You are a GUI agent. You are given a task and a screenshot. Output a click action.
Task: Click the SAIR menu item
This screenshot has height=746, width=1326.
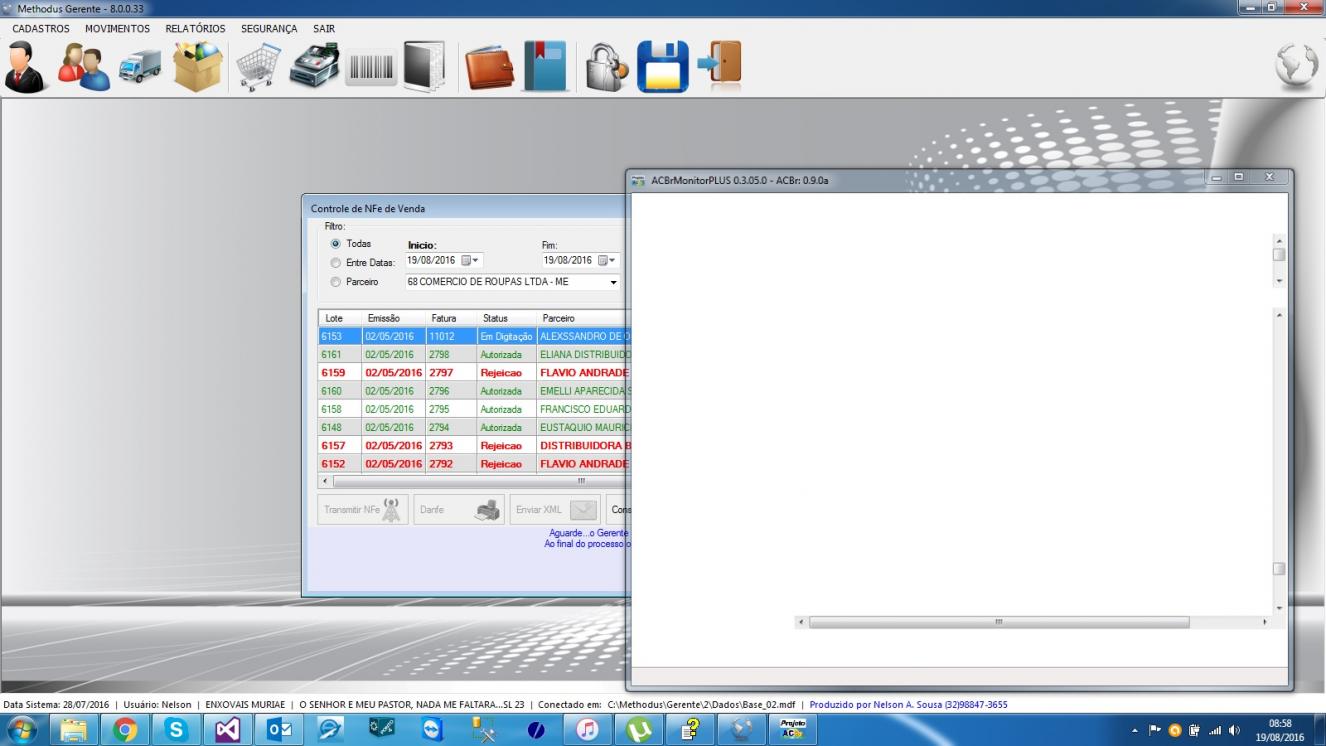click(x=324, y=29)
